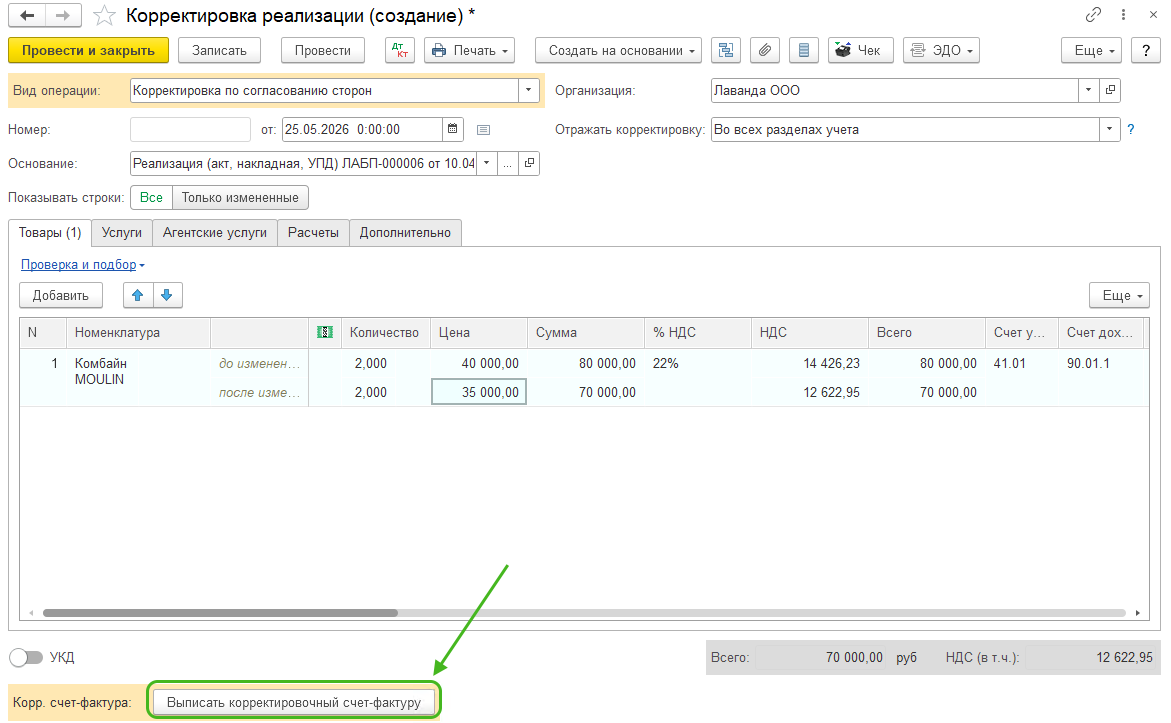
Task: Add document to favorites with the star
Action: tap(105, 16)
